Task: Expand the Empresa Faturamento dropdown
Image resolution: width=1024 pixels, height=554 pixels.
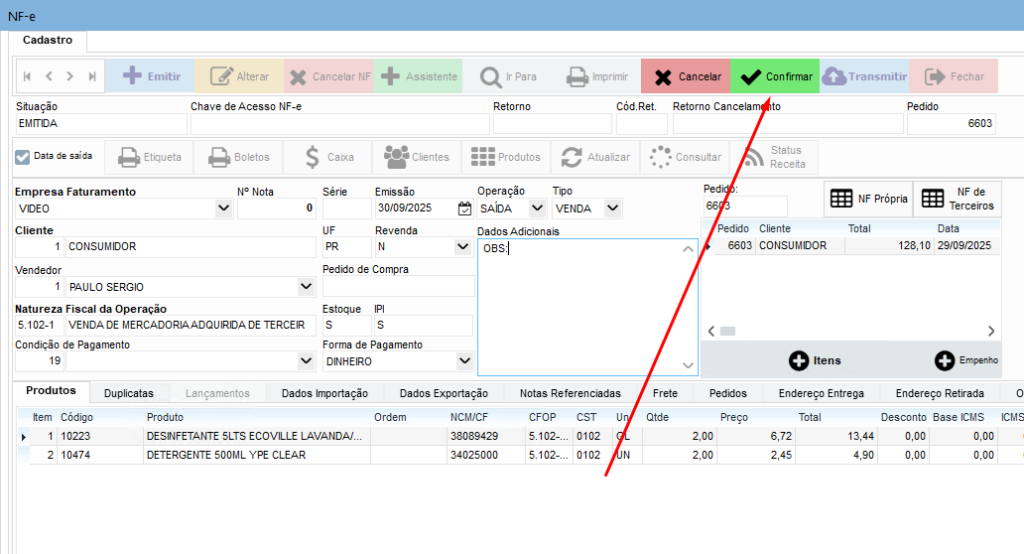Action: pos(223,209)
